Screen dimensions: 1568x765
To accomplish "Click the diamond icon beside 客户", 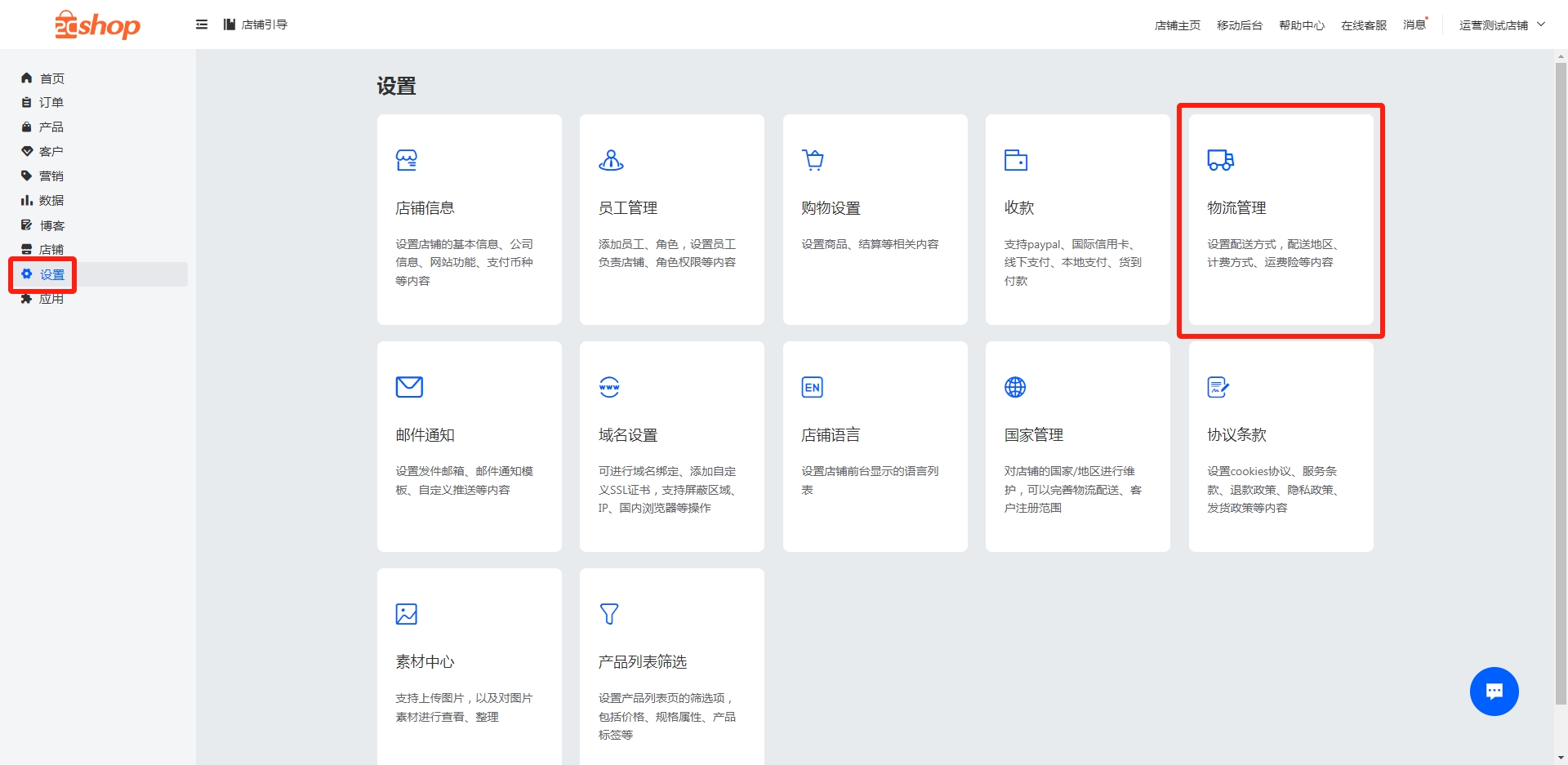I will coord(26,151).
